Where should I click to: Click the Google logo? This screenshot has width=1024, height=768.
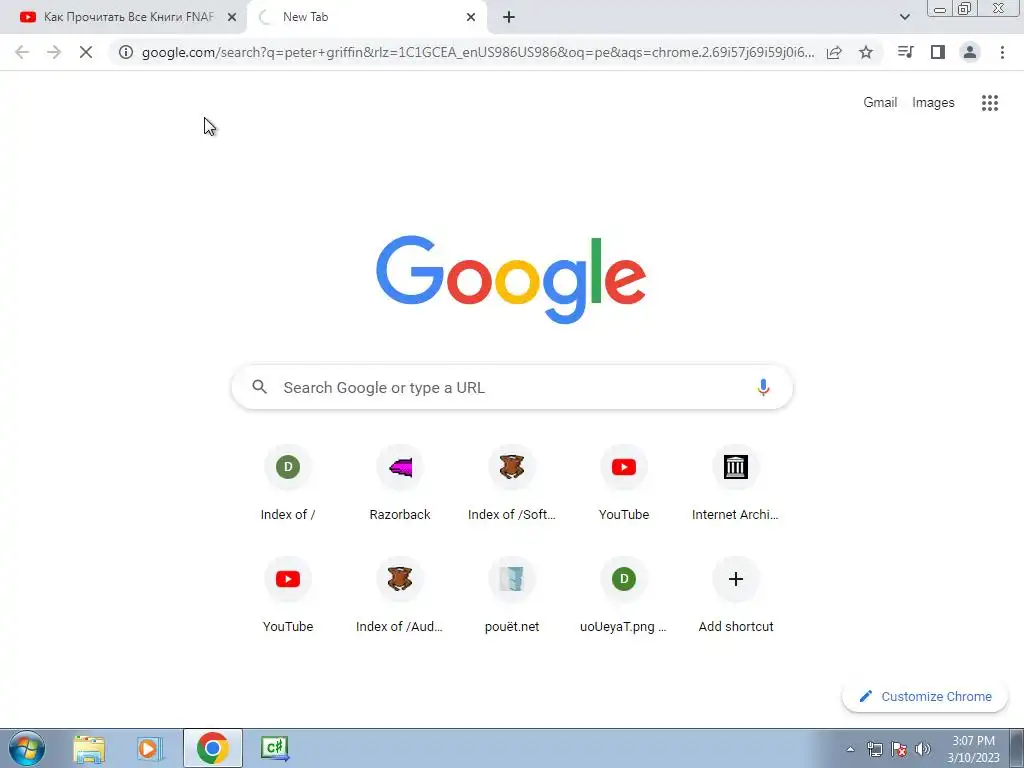pyautogui.click(x=511, y=280)
